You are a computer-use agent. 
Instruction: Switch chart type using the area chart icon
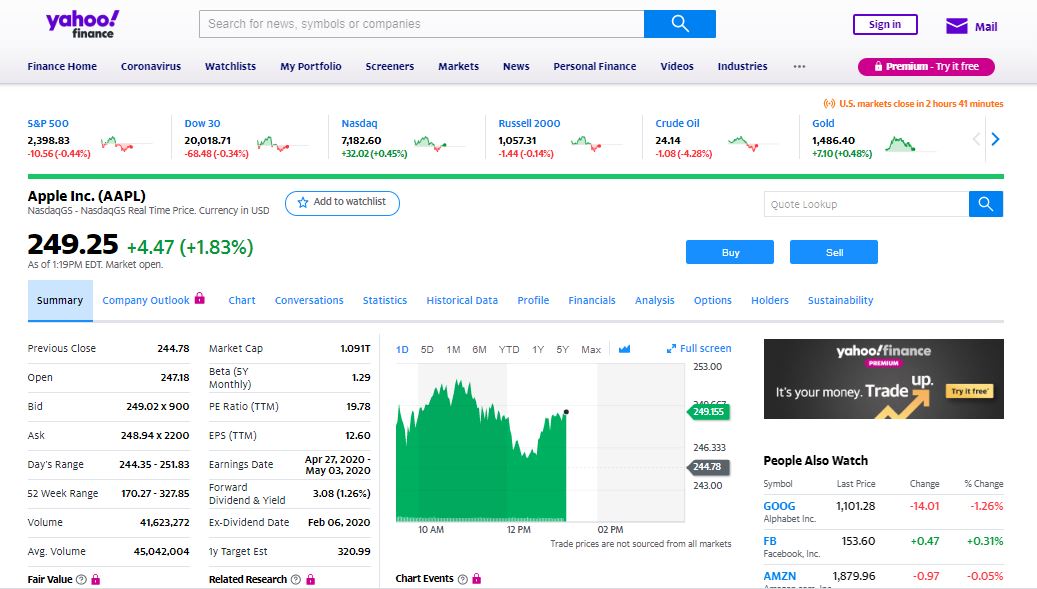624,349
